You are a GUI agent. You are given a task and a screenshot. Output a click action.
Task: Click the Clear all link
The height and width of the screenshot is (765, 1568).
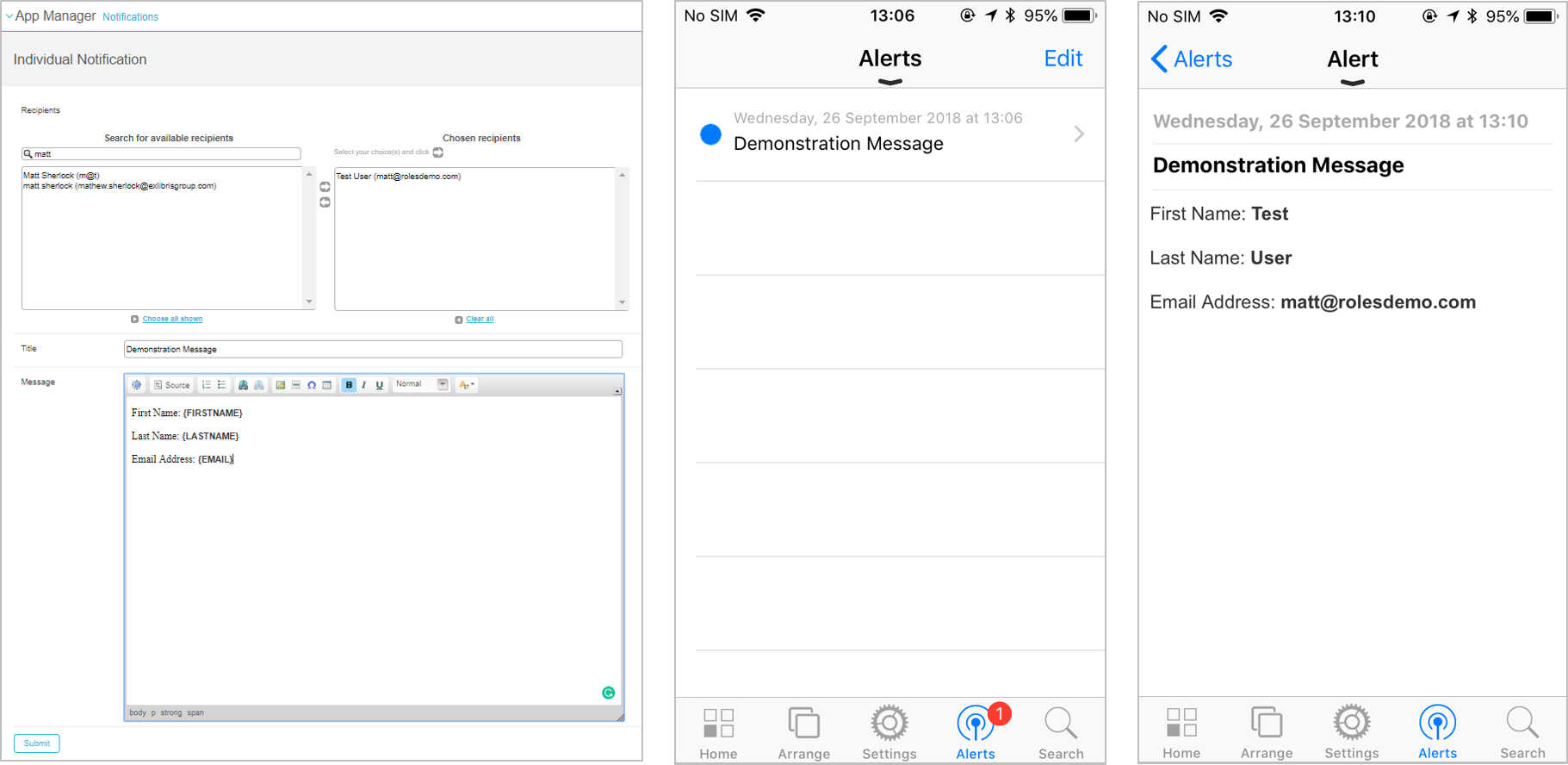tap(480, 319)
